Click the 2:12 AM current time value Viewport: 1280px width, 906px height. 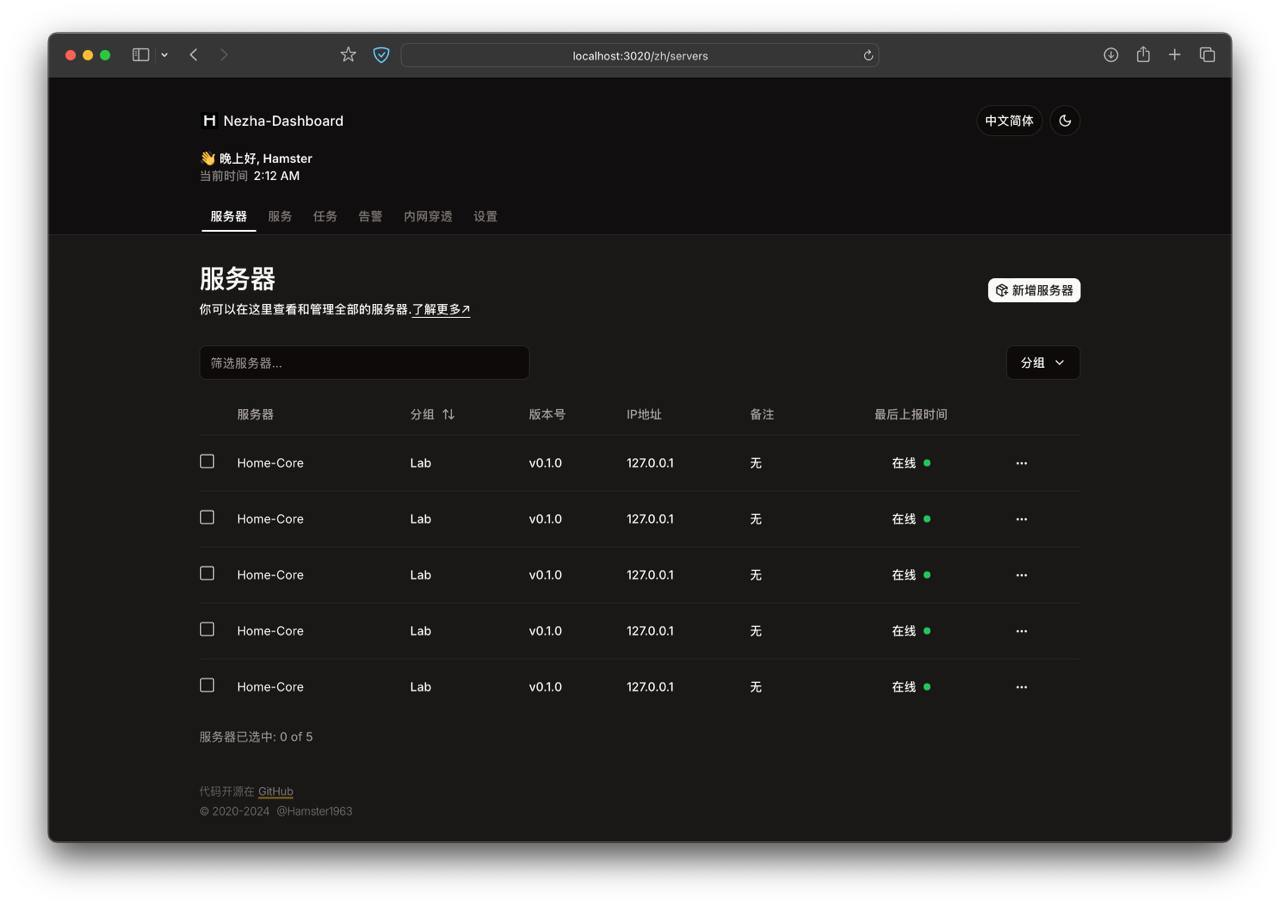click(277, 176)
